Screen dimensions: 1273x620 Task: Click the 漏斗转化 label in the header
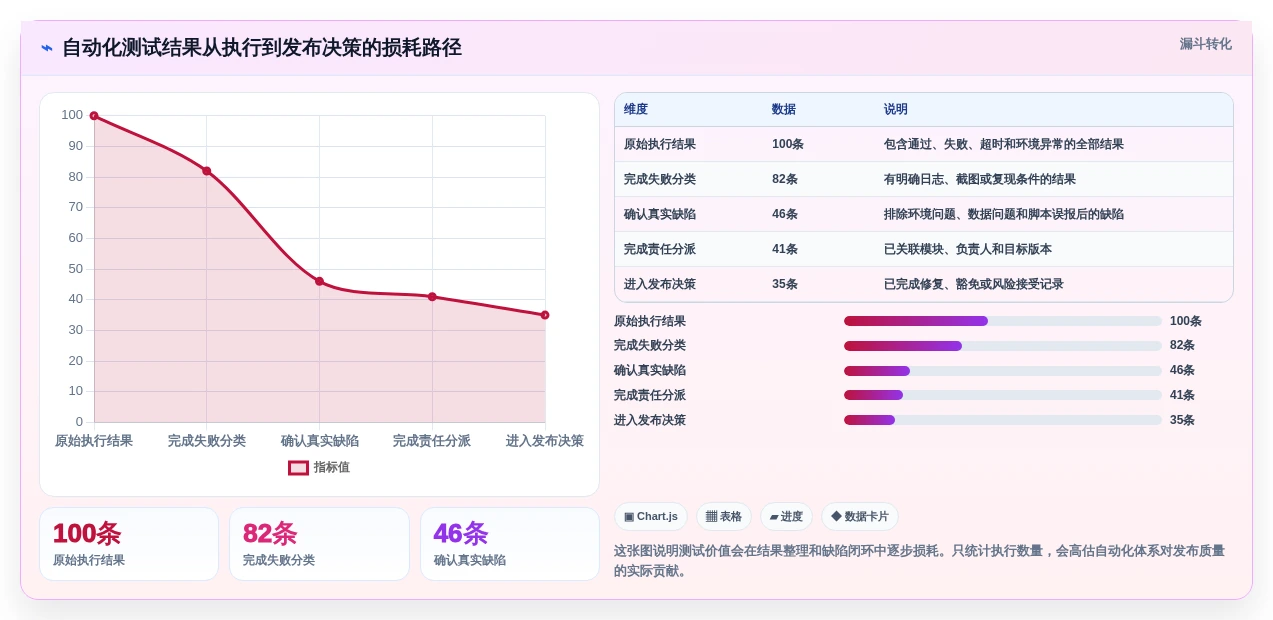(1205, 44)
